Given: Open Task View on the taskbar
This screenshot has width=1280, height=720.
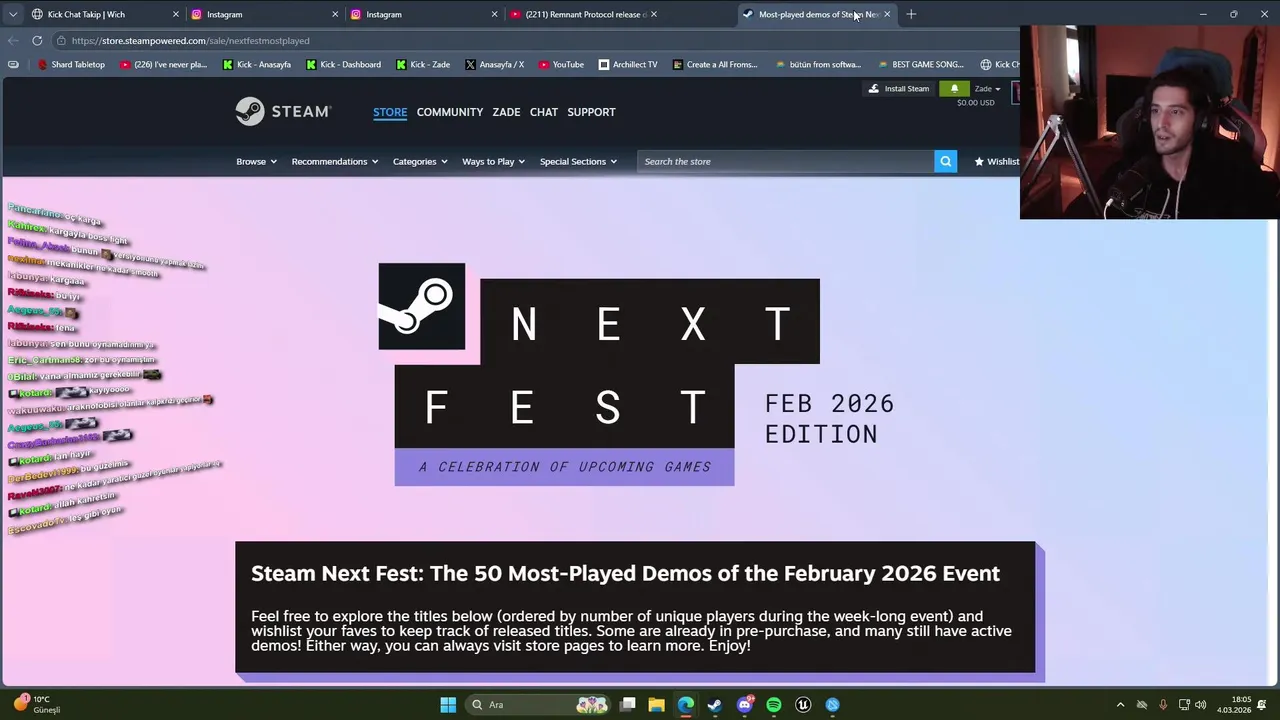Looking at the screenshot, I should click(x=627, y=705).
